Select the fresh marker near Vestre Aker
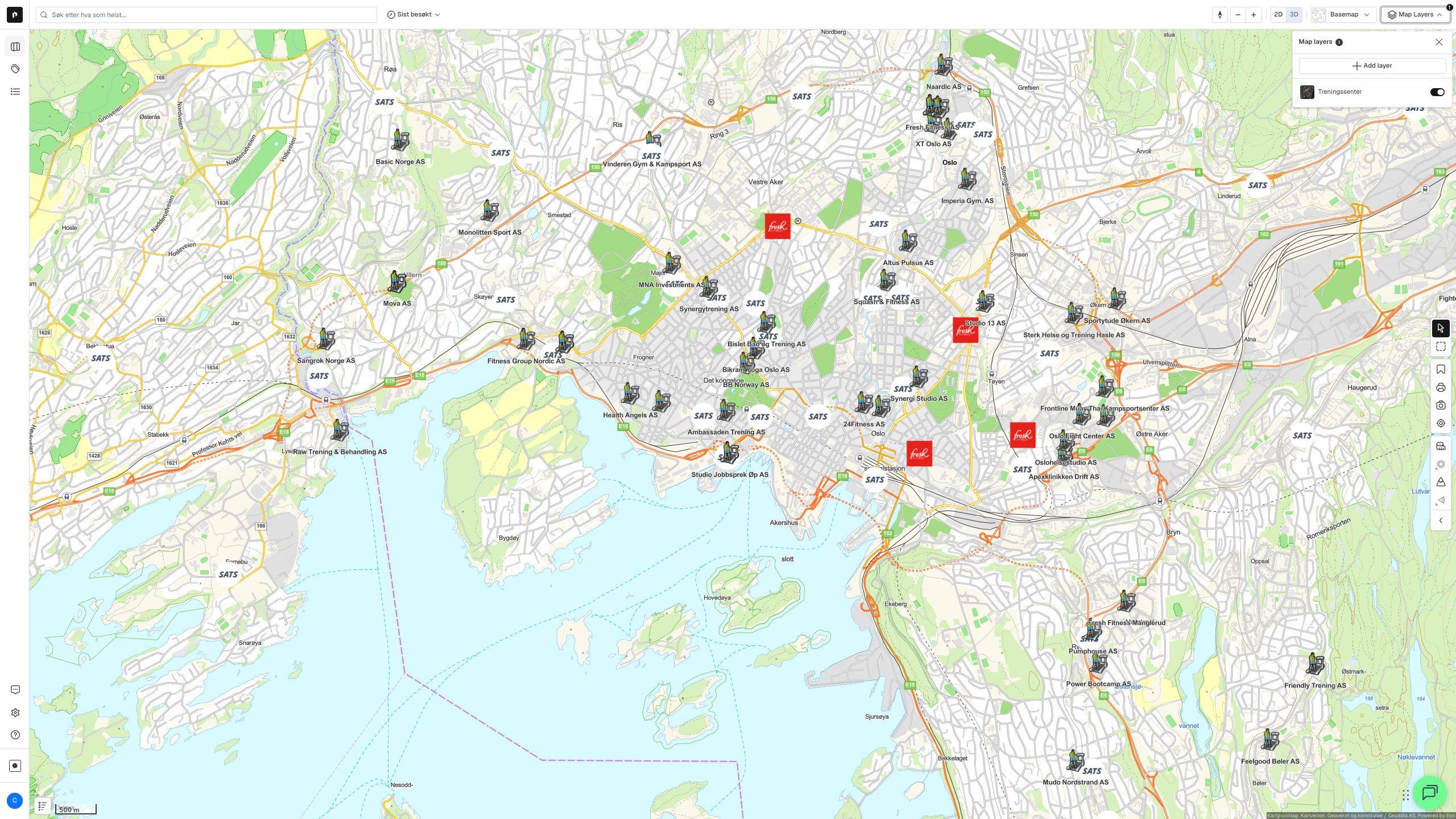 click(777, 226)
